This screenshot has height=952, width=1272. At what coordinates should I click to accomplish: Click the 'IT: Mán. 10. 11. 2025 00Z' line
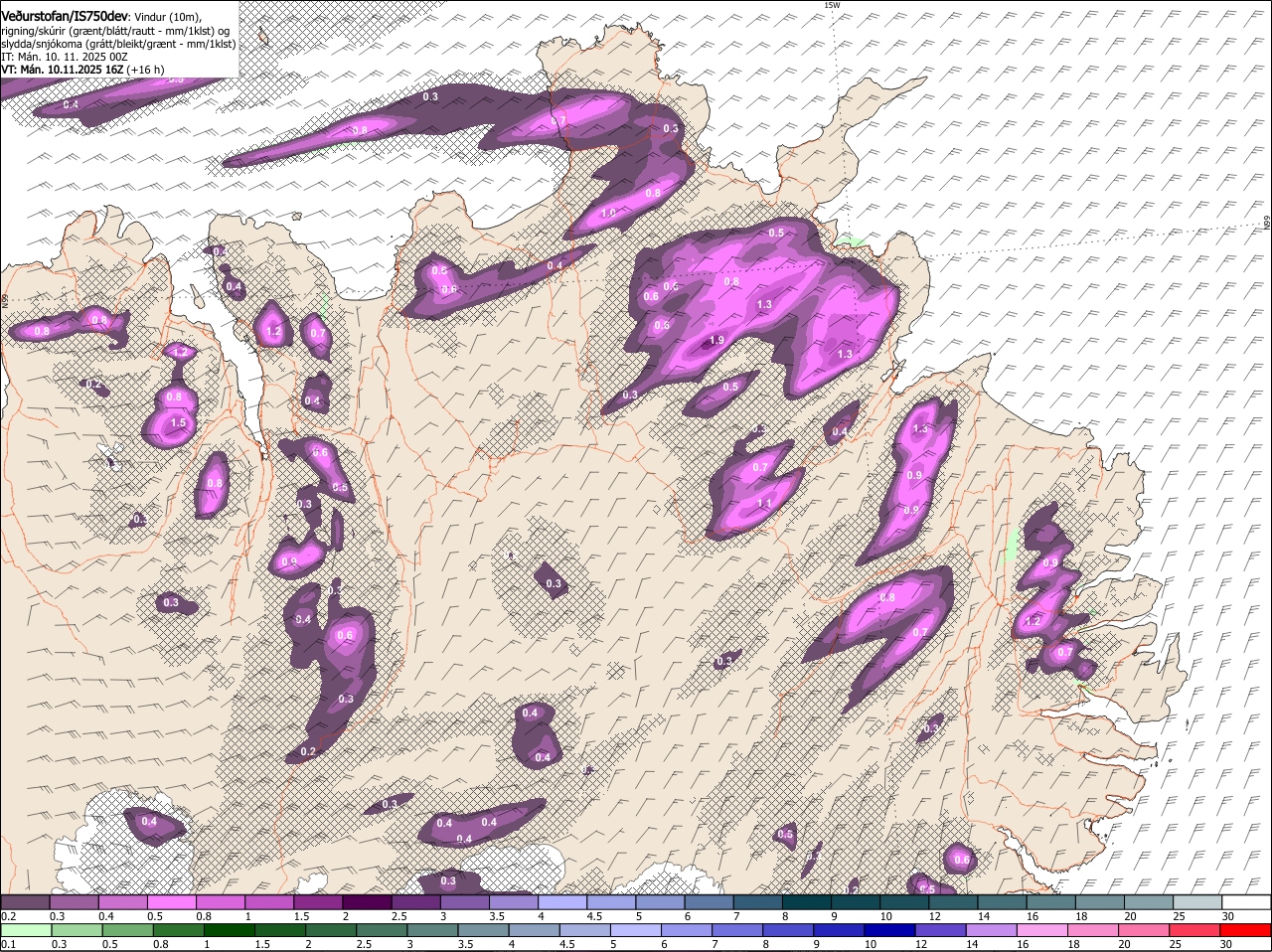65,57
